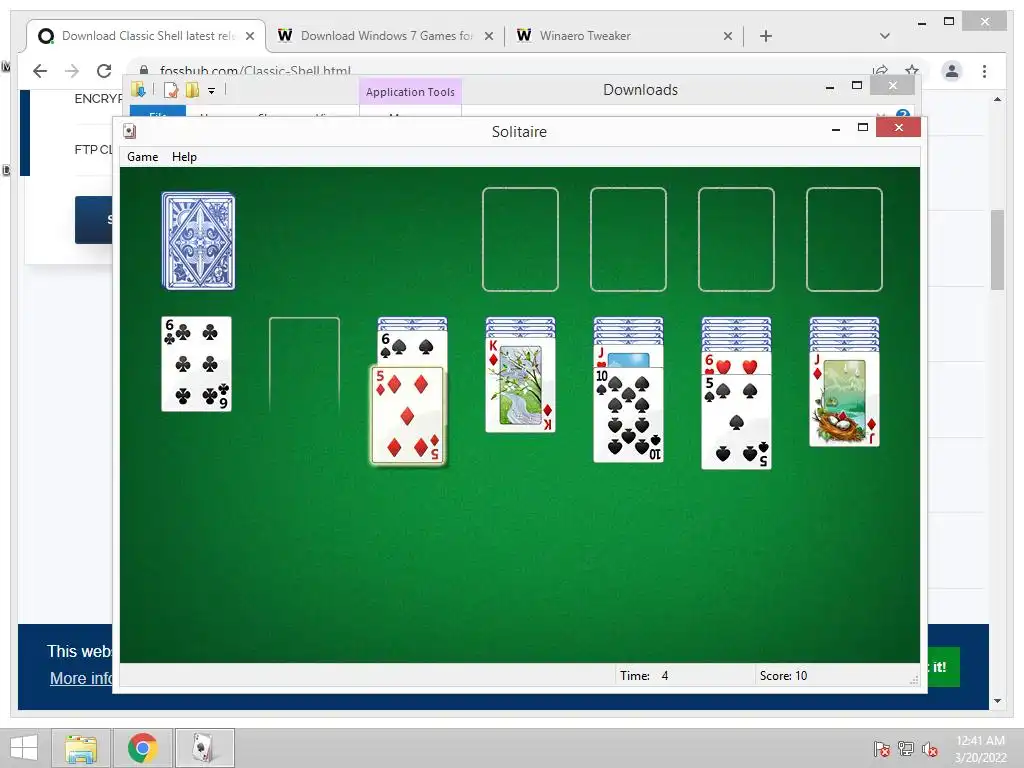The image size is (1024, 768).
Task: Select the 6 of clubs card
Action: click(x=197, y=364)
